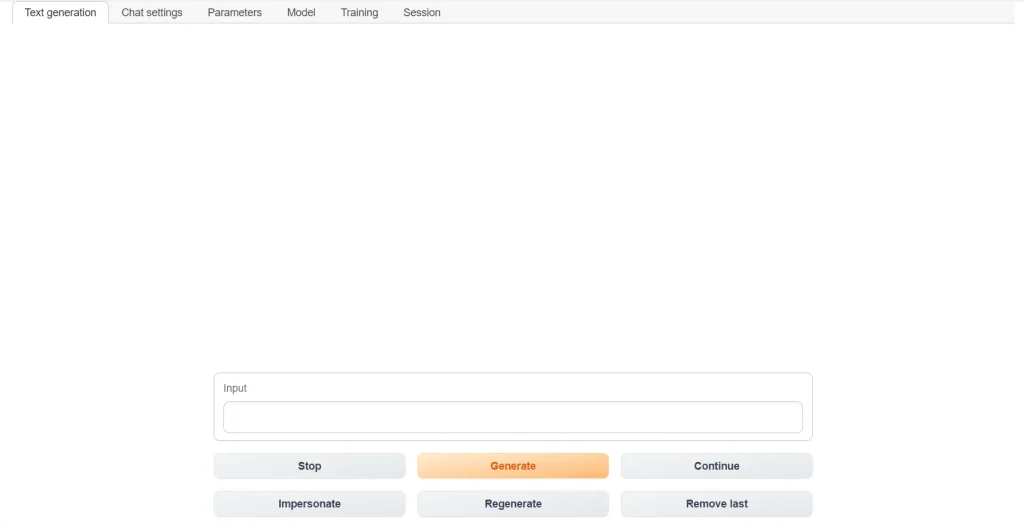Image resolution: width=1024 pixels, height=526 pixels.
Task: Select the Model tab
Action: [301, 13]
